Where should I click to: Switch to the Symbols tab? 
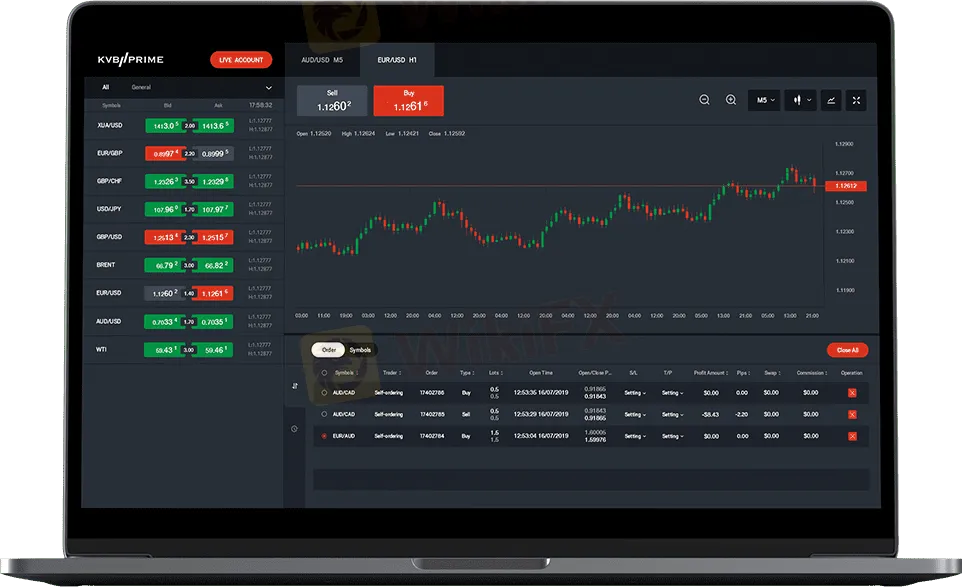(360, 350)
